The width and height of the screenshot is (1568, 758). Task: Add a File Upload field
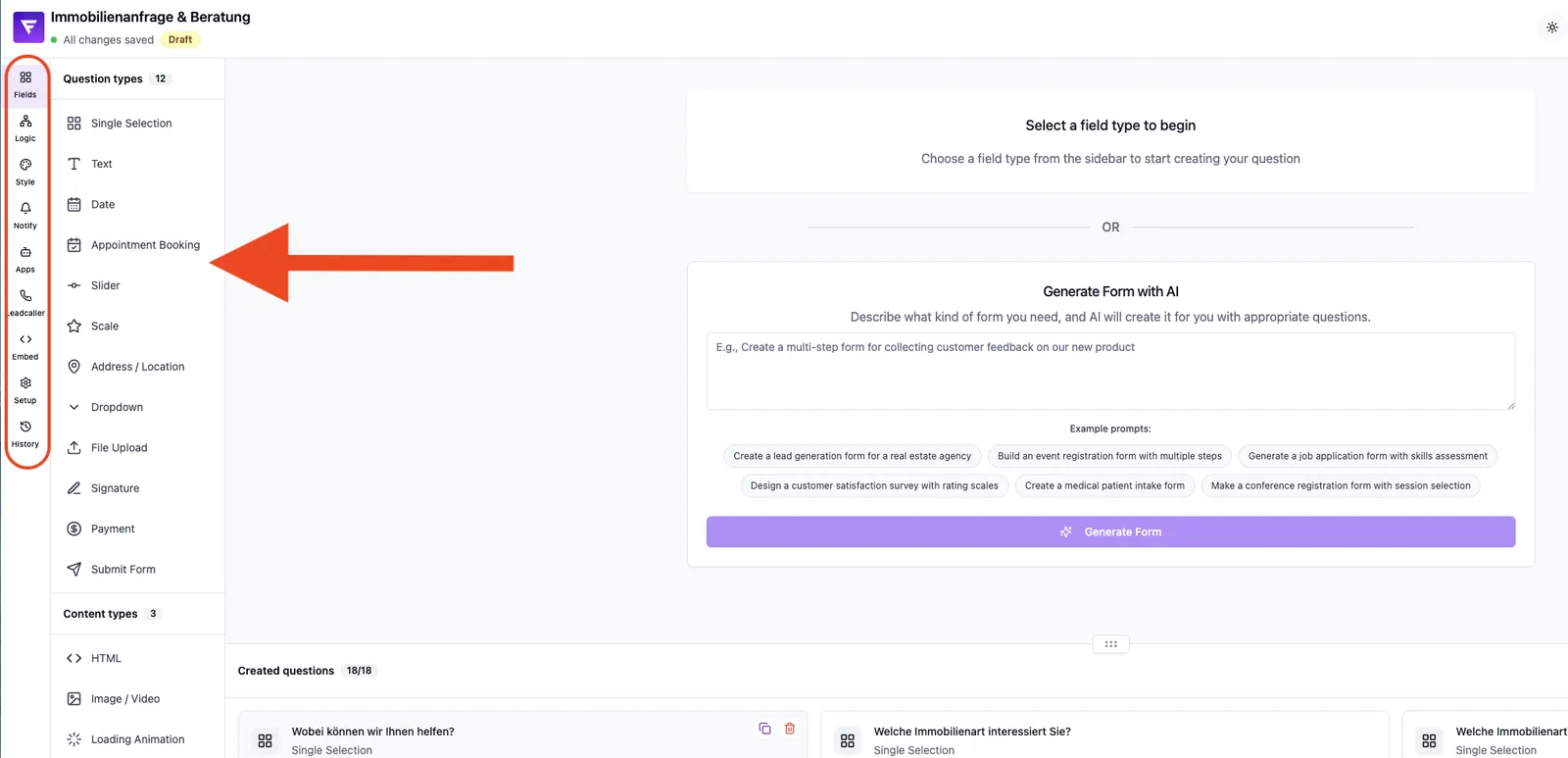tap(137, 447)
